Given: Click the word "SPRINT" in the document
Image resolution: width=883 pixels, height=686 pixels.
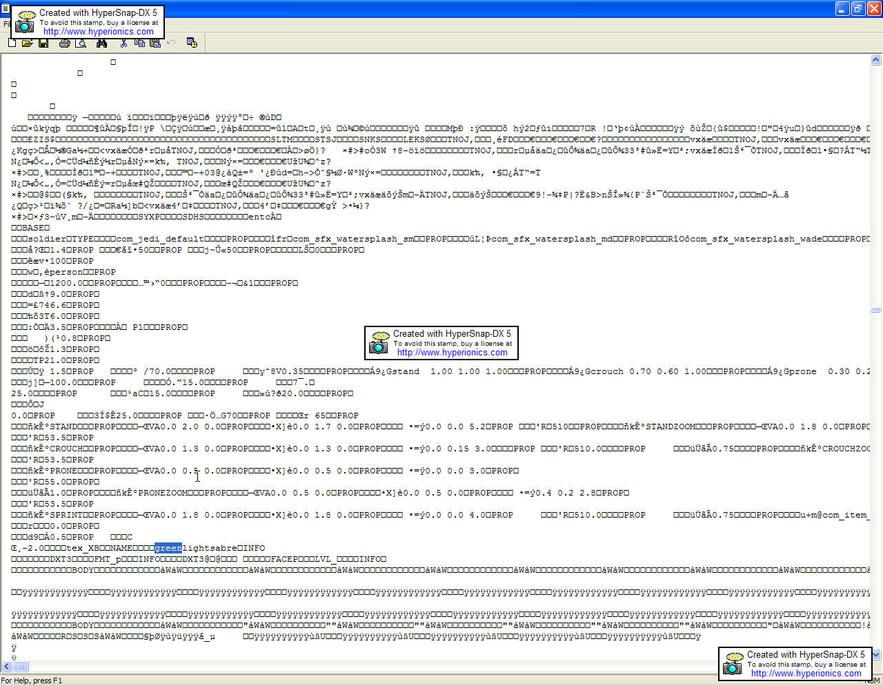Looking at the screenshot, I should coord(66,515).
